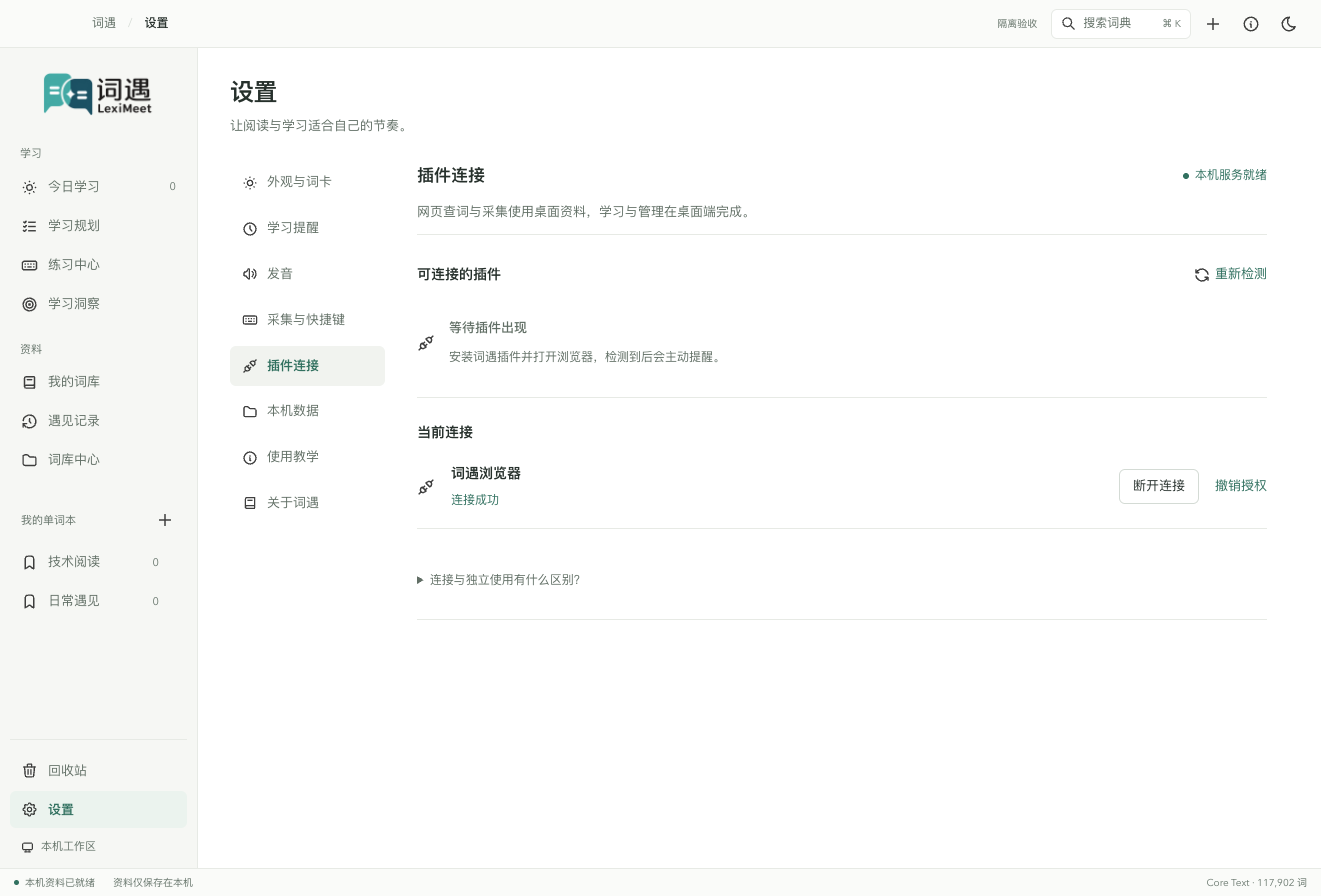Add a new wordbook with plus icon

pyautogui.click(x=165, y=520)
